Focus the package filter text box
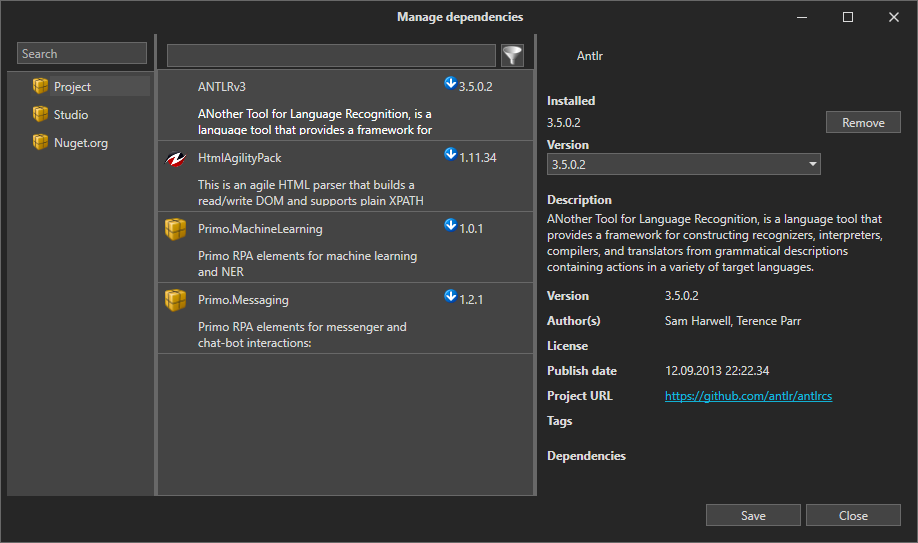918x543 pixels. pyautogui.click(x=331, y=56)
